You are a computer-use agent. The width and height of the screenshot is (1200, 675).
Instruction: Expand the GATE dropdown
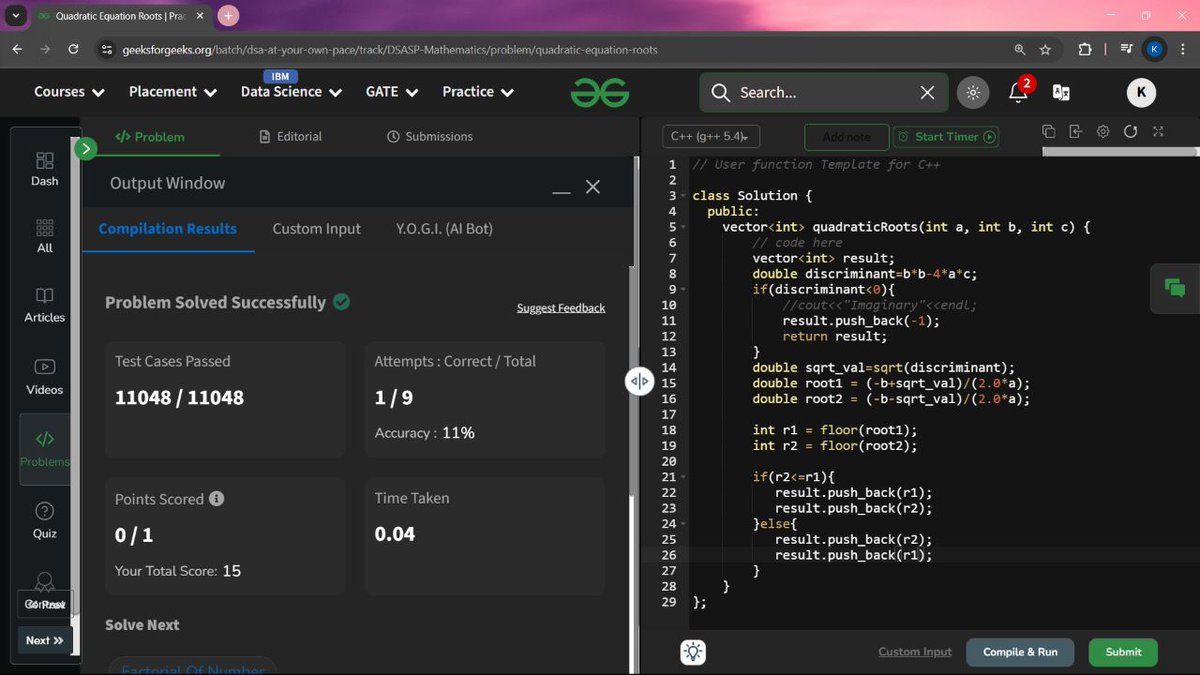(392, 91)
